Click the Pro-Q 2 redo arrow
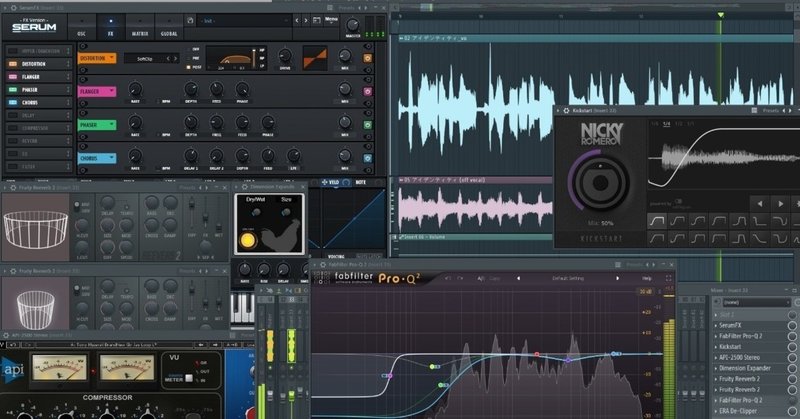 (460, 278)
